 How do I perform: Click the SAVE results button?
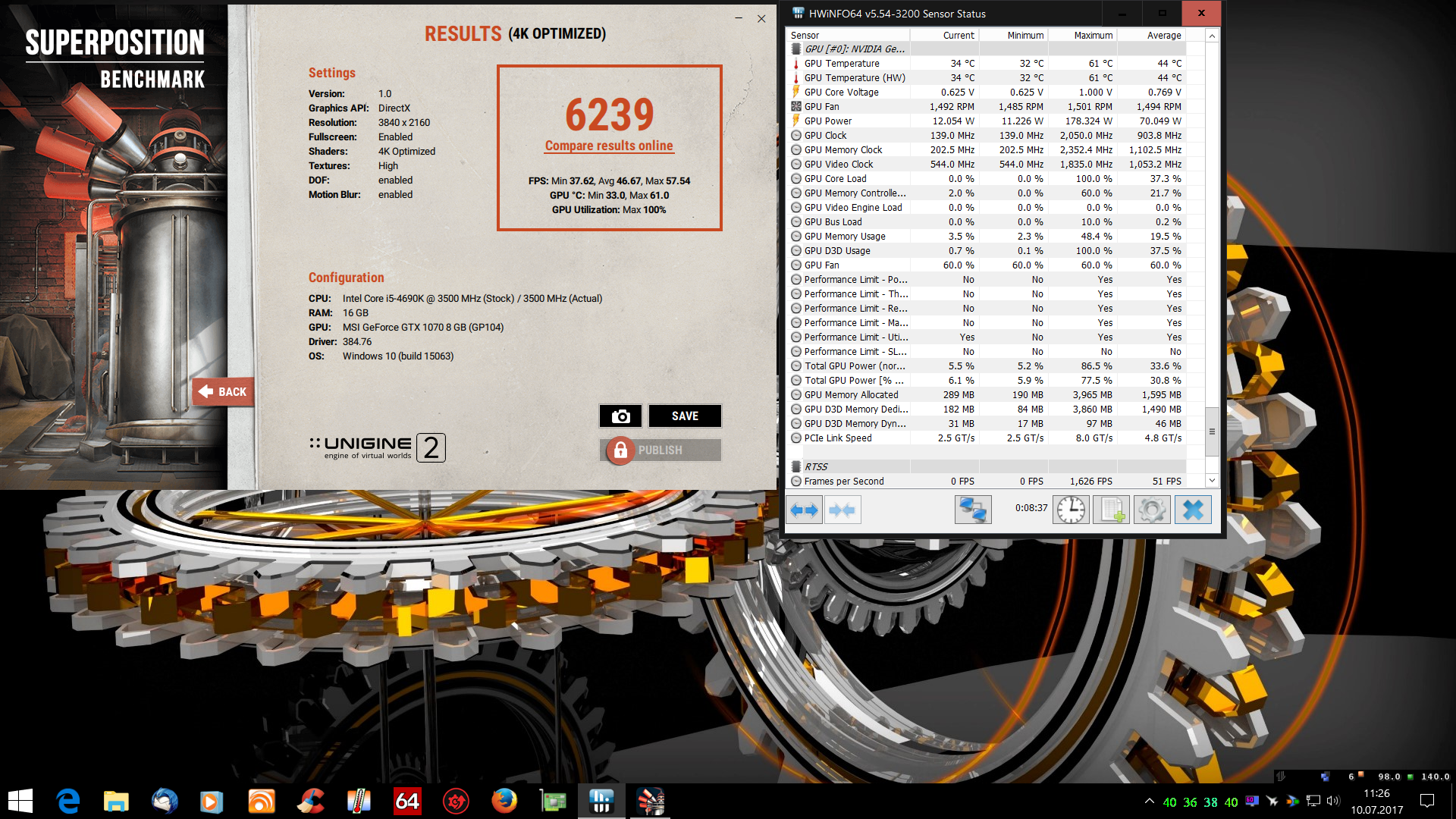point(684,416)
